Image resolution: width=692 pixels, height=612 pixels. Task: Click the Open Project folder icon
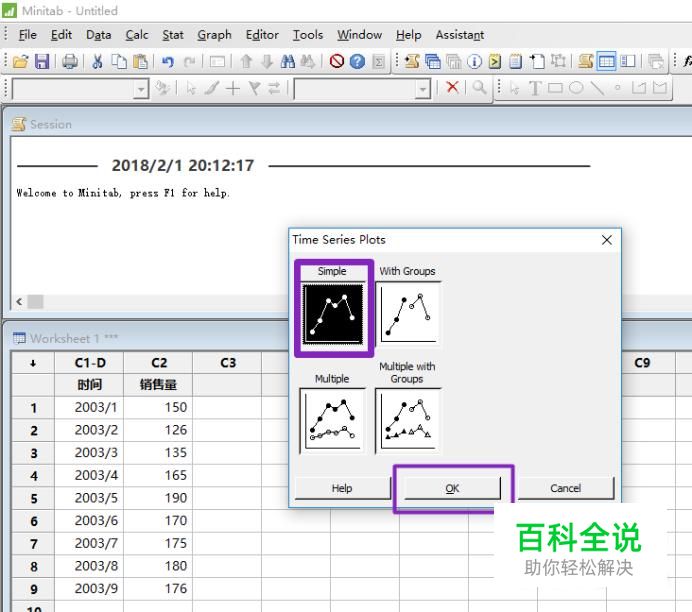(x=21, y=61)
